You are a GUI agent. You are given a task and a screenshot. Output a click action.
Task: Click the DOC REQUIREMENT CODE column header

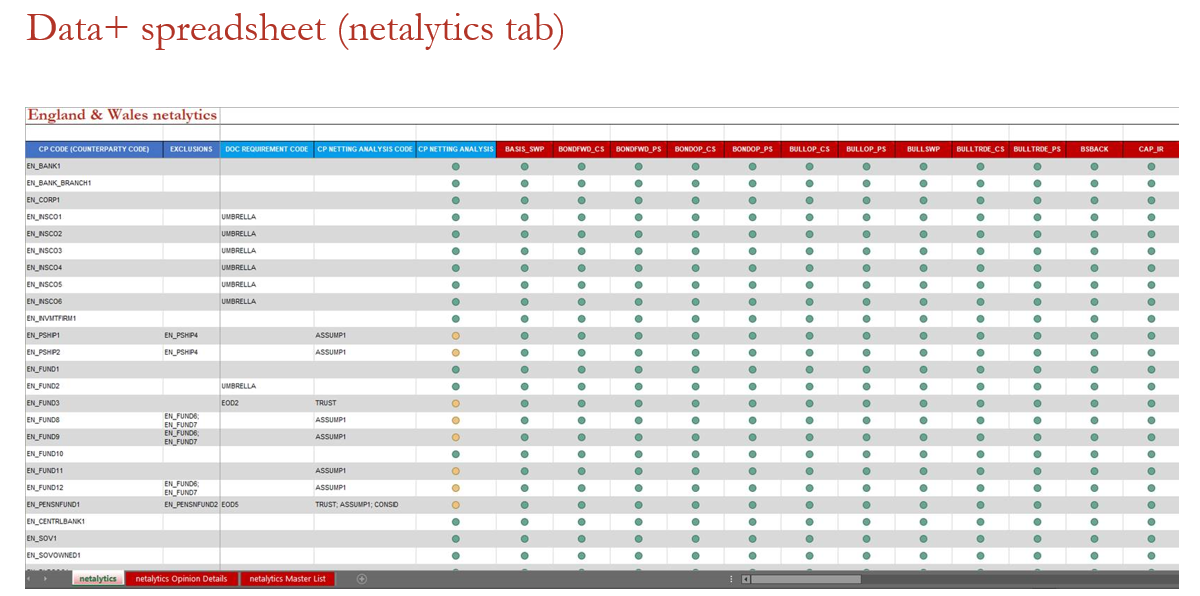click(267, 149)
